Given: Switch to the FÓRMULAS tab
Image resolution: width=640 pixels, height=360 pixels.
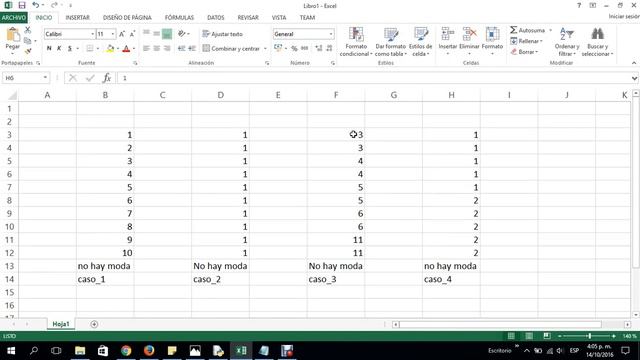Looking at the screenshot, I should [x=179, y=18].
